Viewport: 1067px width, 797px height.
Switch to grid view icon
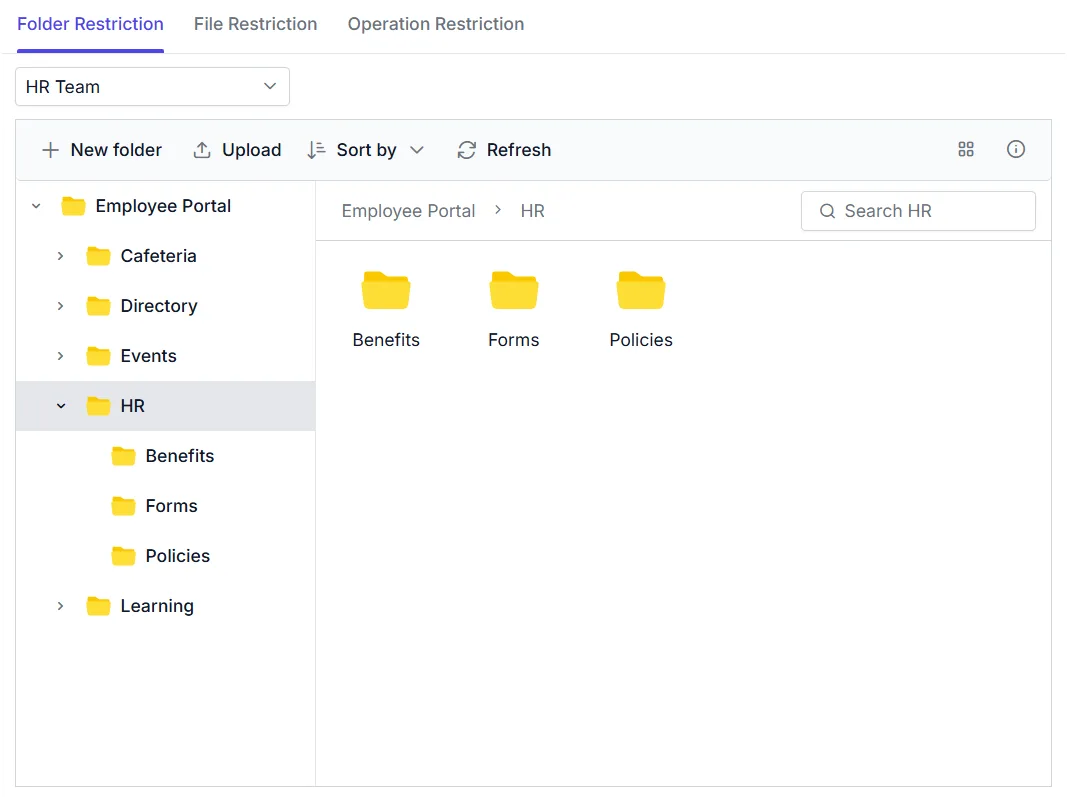tap(966, 149)
